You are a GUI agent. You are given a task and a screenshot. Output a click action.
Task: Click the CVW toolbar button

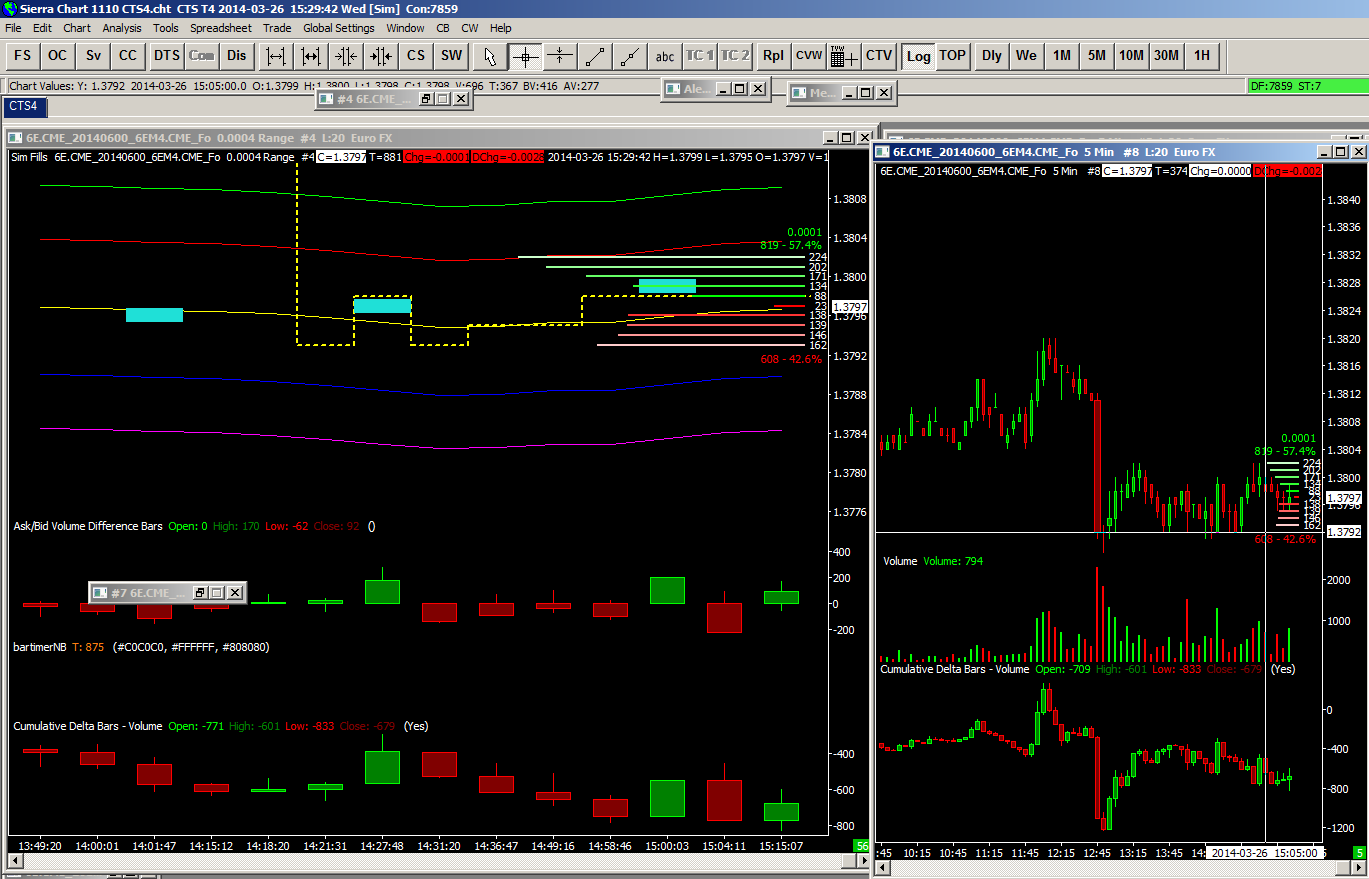coord(808,56)
